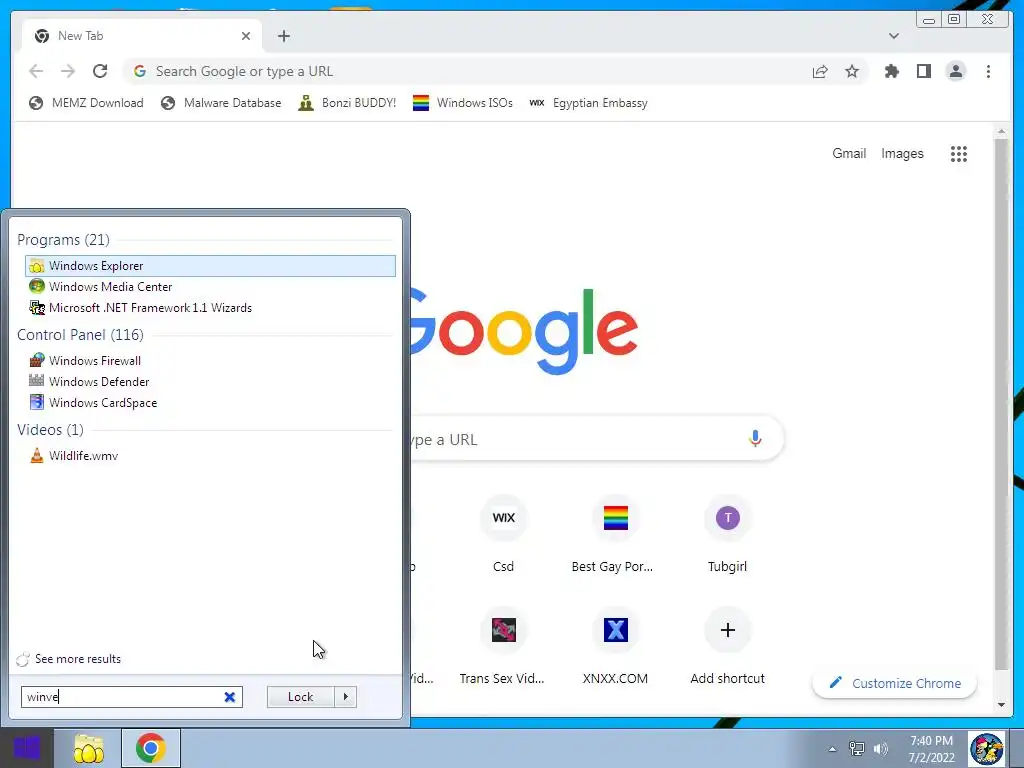Reload the page in Chrome

[x=100, y=71]
